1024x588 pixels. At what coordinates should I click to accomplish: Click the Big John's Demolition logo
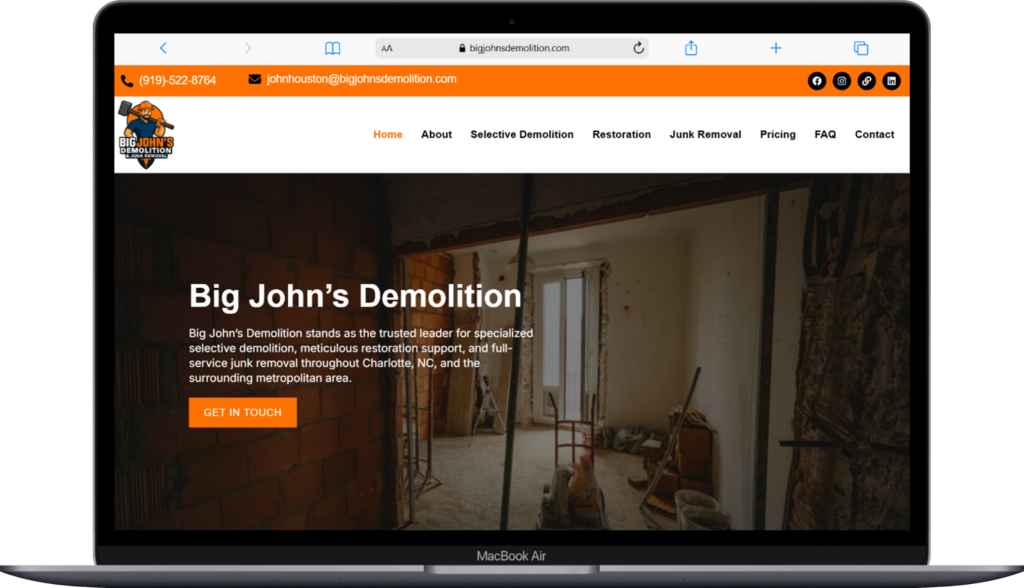147,134
